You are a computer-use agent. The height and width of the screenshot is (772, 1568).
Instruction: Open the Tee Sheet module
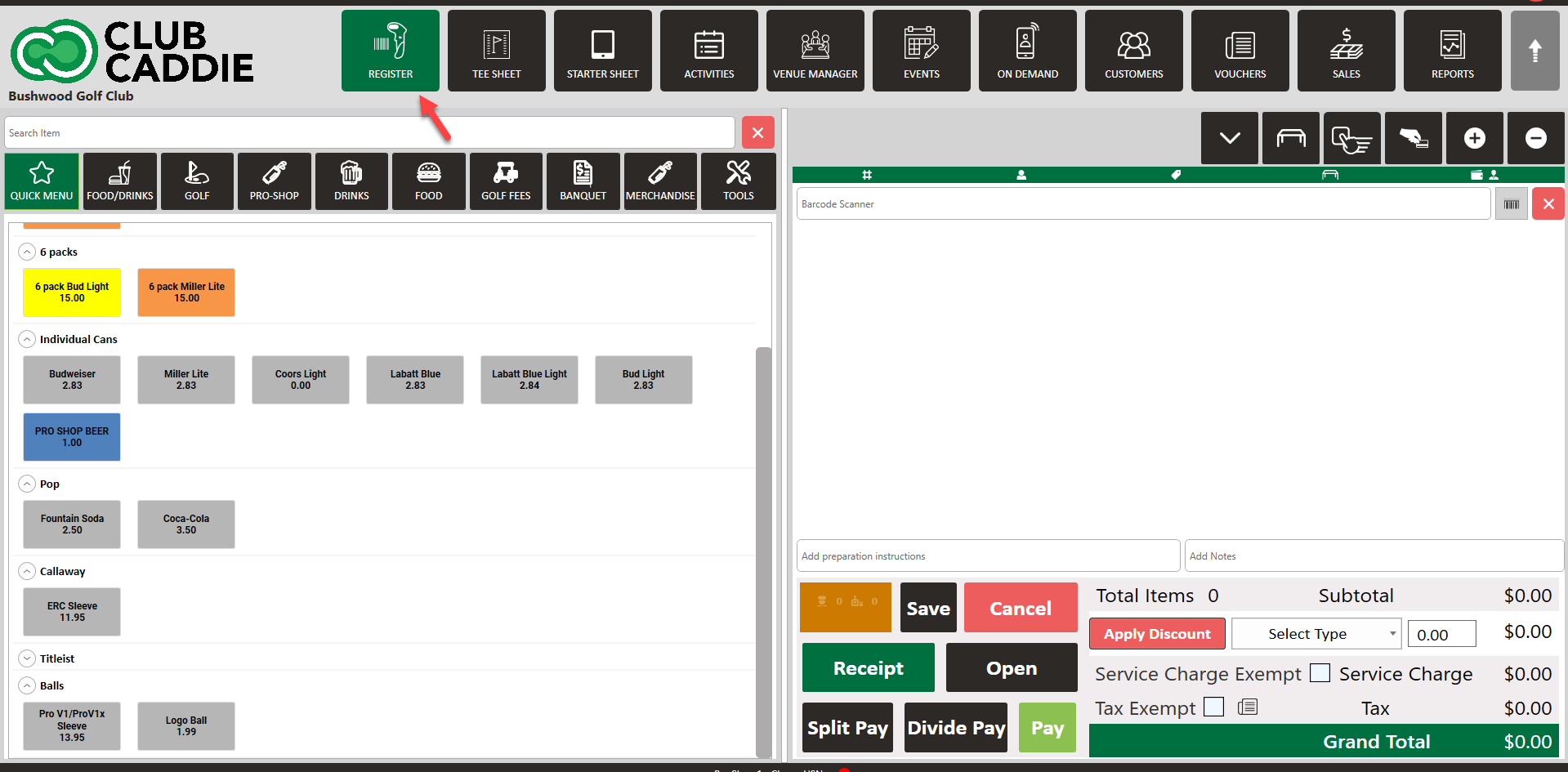click(496, 51)
